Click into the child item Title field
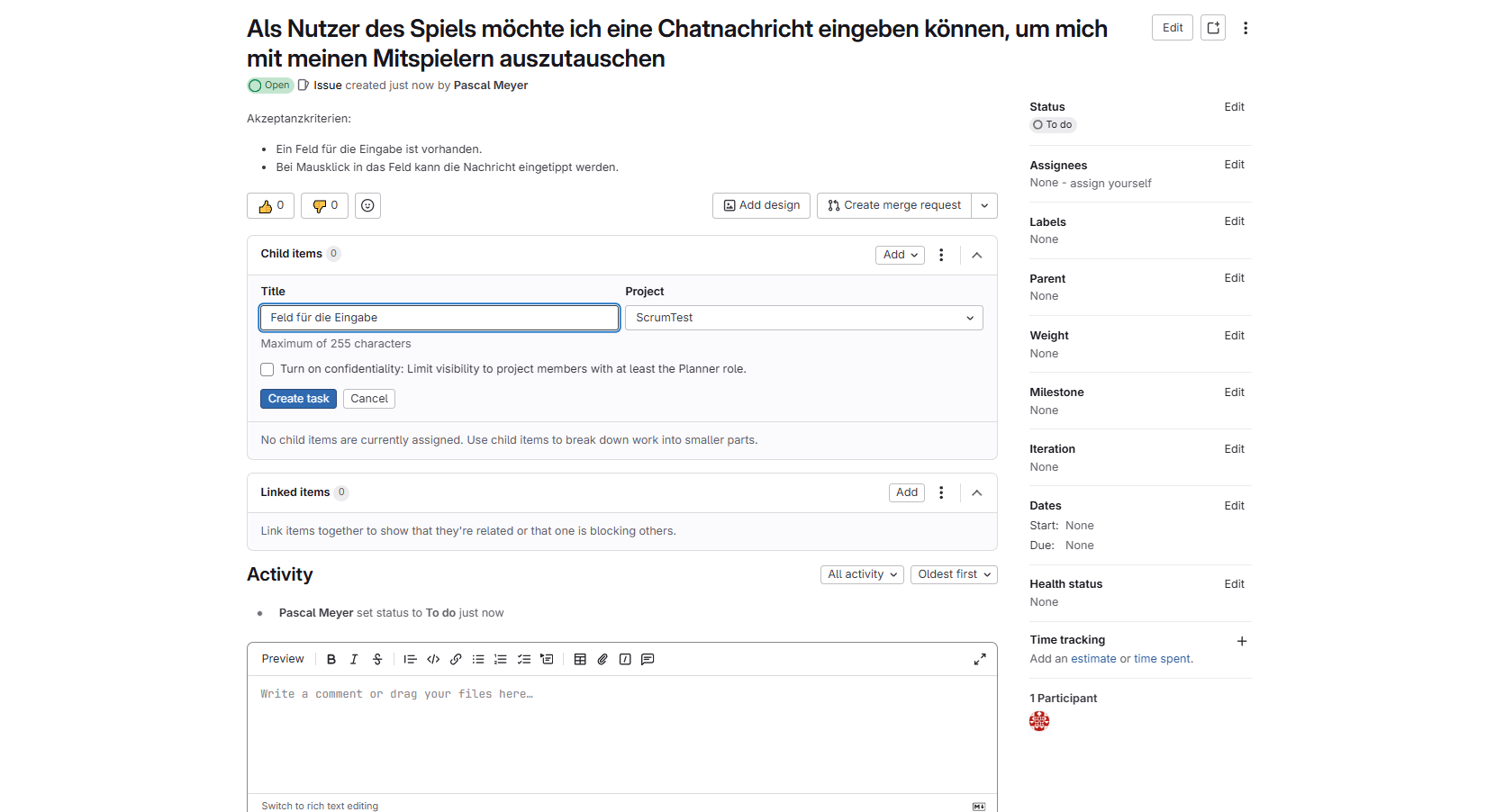This screenshot has width=1504, height=812. [439, 318]
